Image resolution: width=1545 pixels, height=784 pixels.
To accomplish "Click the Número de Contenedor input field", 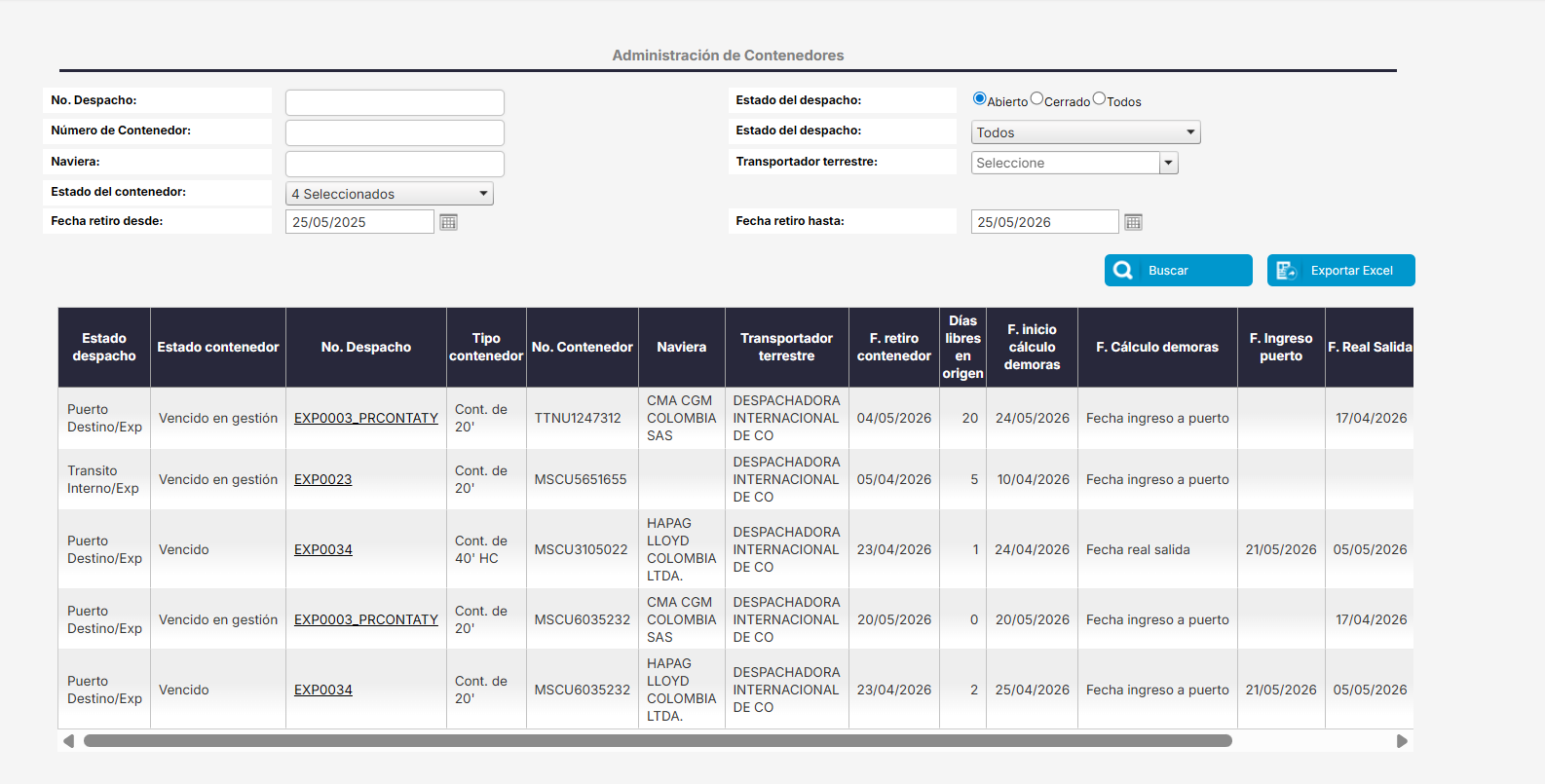I will [395, 132].
